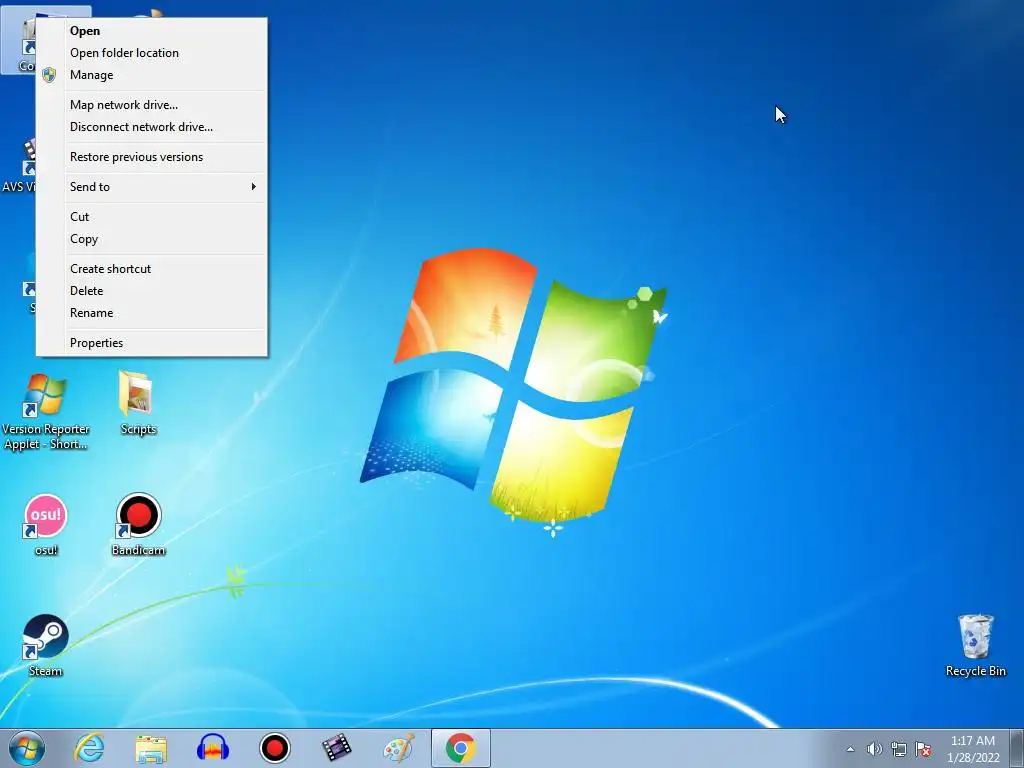Open the Windows Start menu orb
The height and width of the screenshot is (768, 1024).
coord(27,748)
